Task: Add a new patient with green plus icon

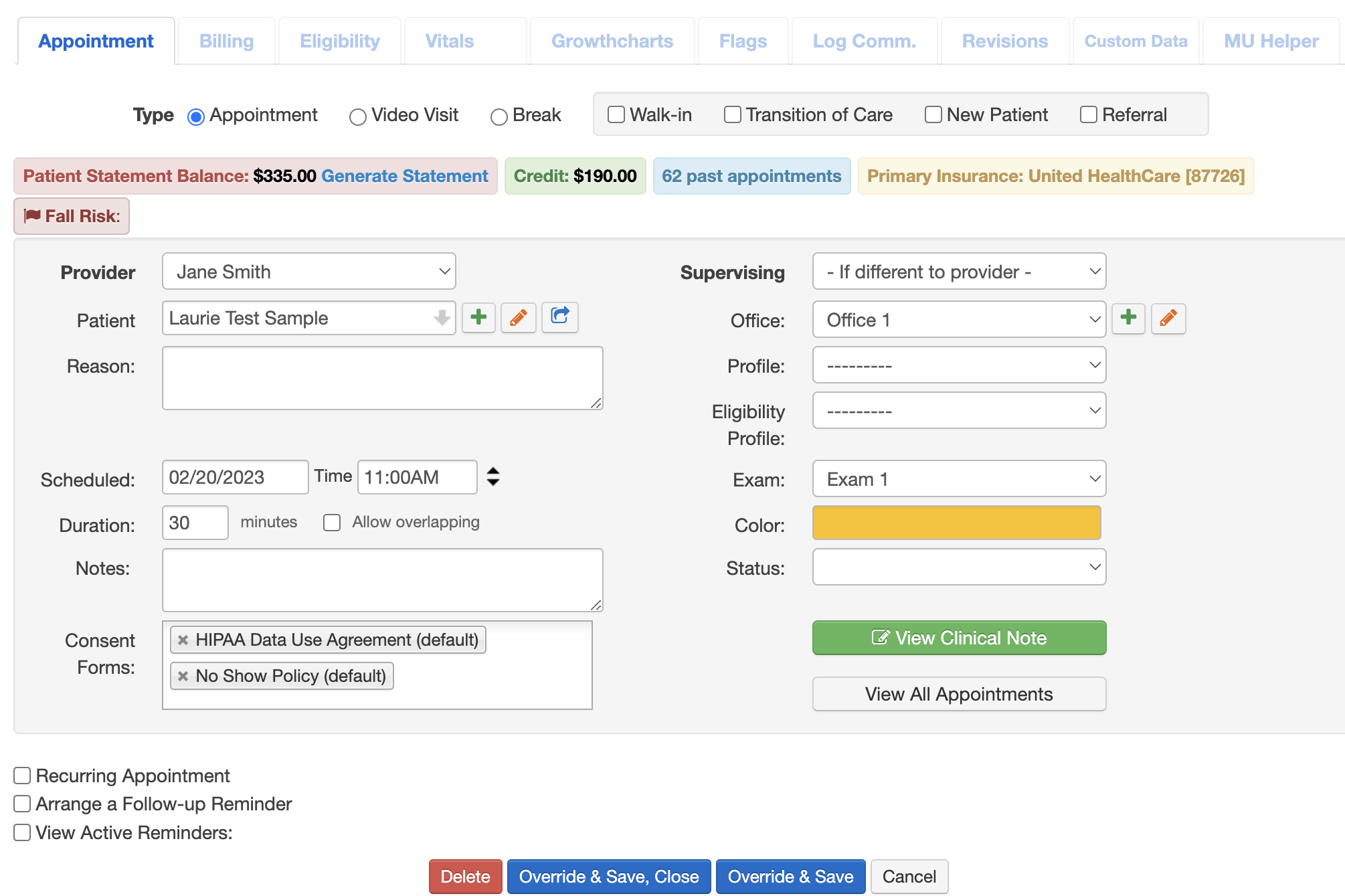Action: (x=478, y=317)
